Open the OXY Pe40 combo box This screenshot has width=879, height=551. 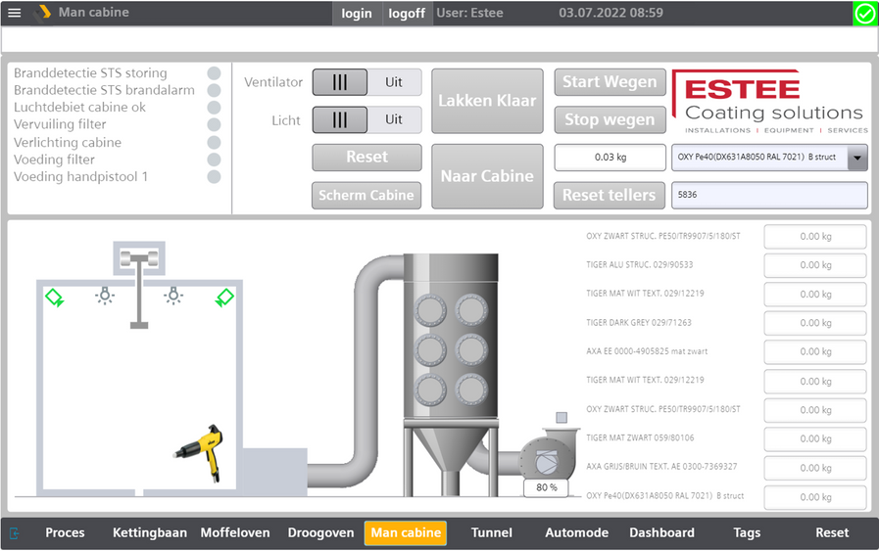tap(769, 158)
